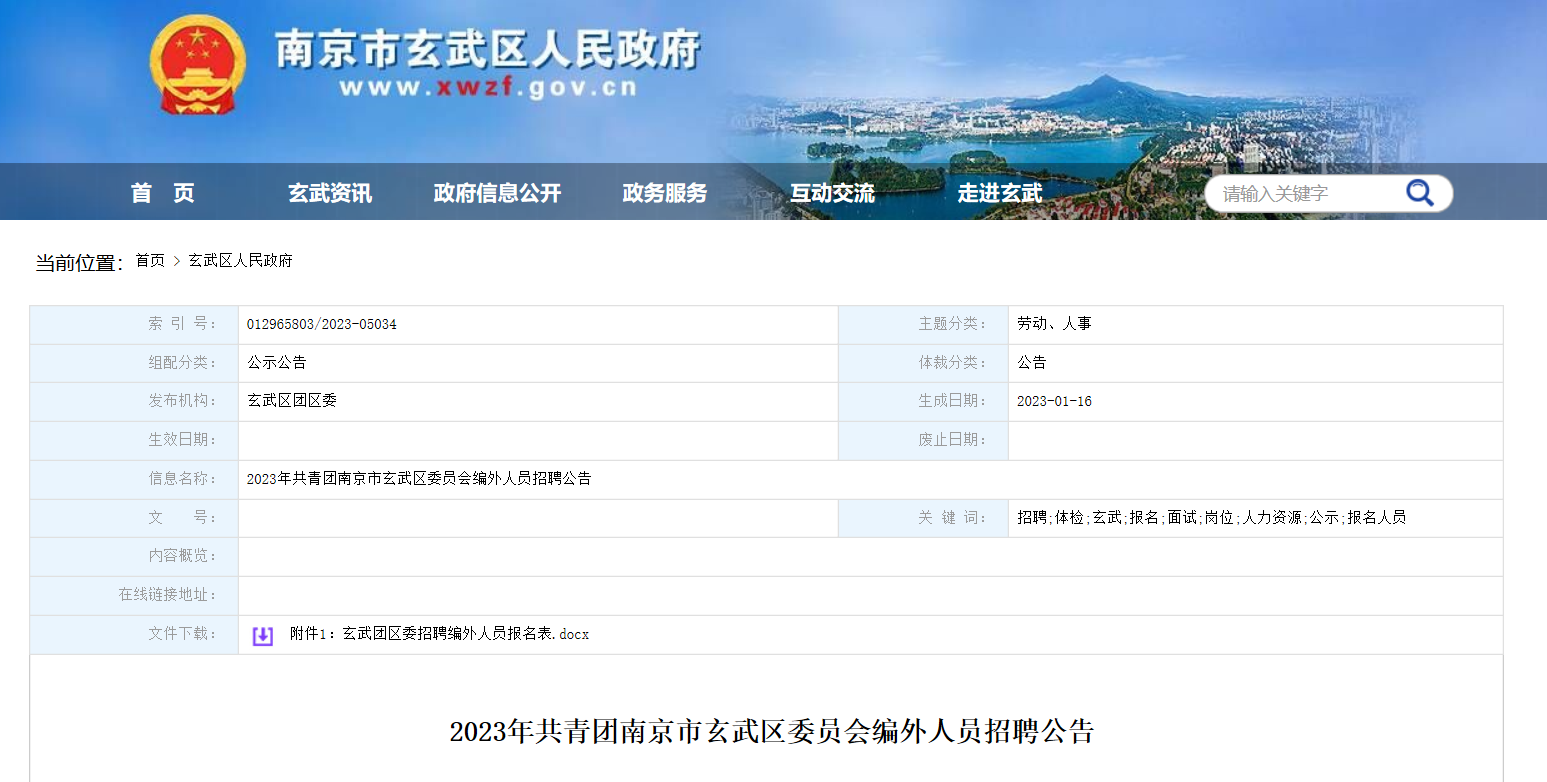This screenshot has height=782, width=1547.
Task: Click the 首页 breadcrumb link
Action: click(x=150, y=261)
